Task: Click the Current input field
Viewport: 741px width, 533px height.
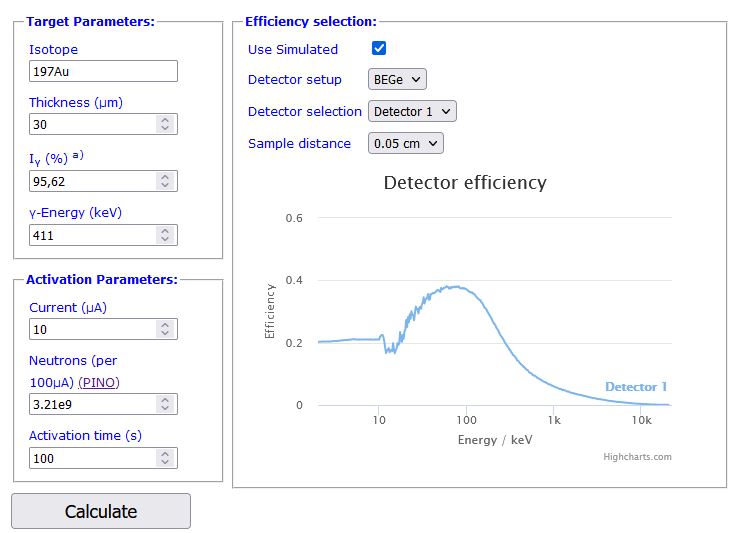Action: point(92,329)
